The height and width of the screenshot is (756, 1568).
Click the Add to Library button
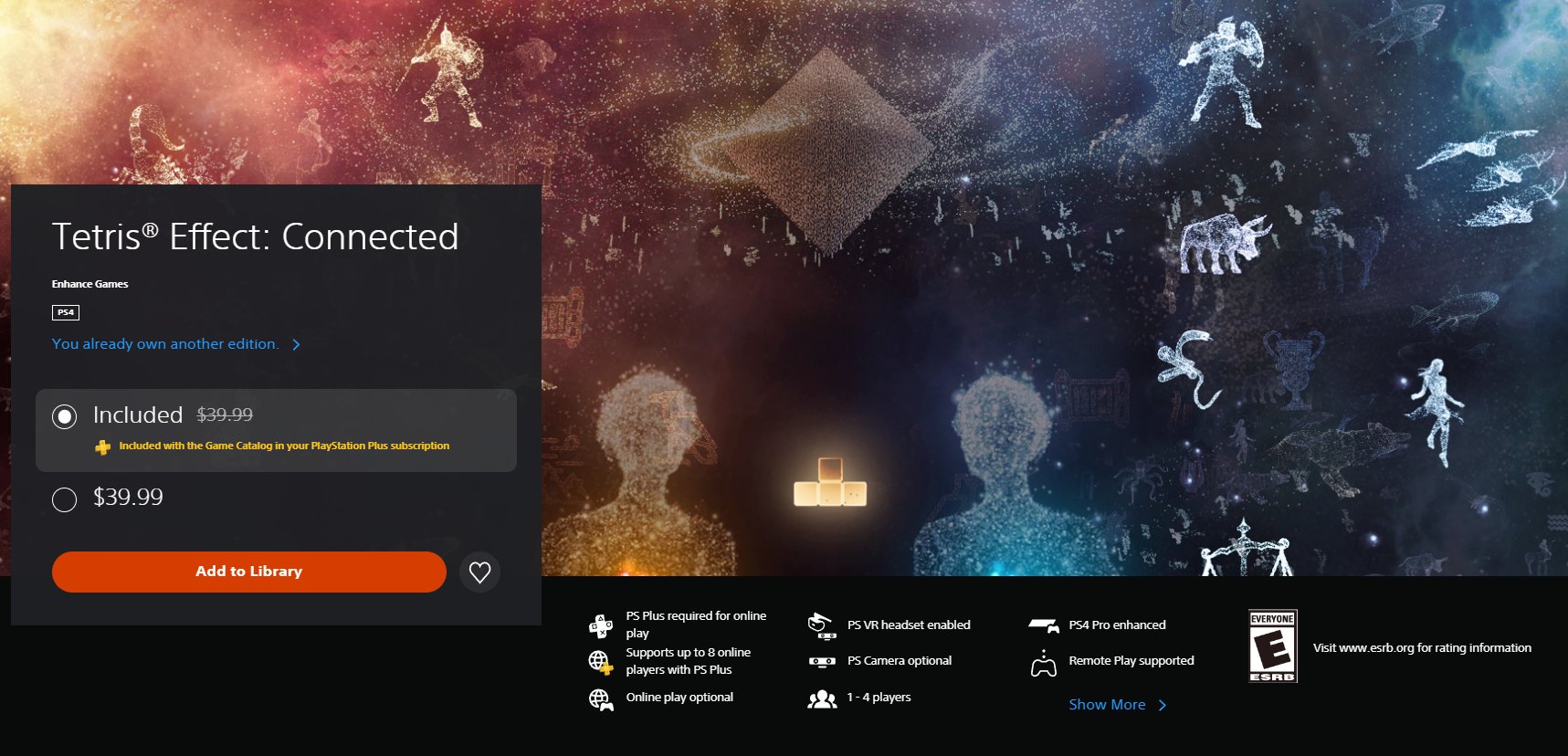pos(248,572)
